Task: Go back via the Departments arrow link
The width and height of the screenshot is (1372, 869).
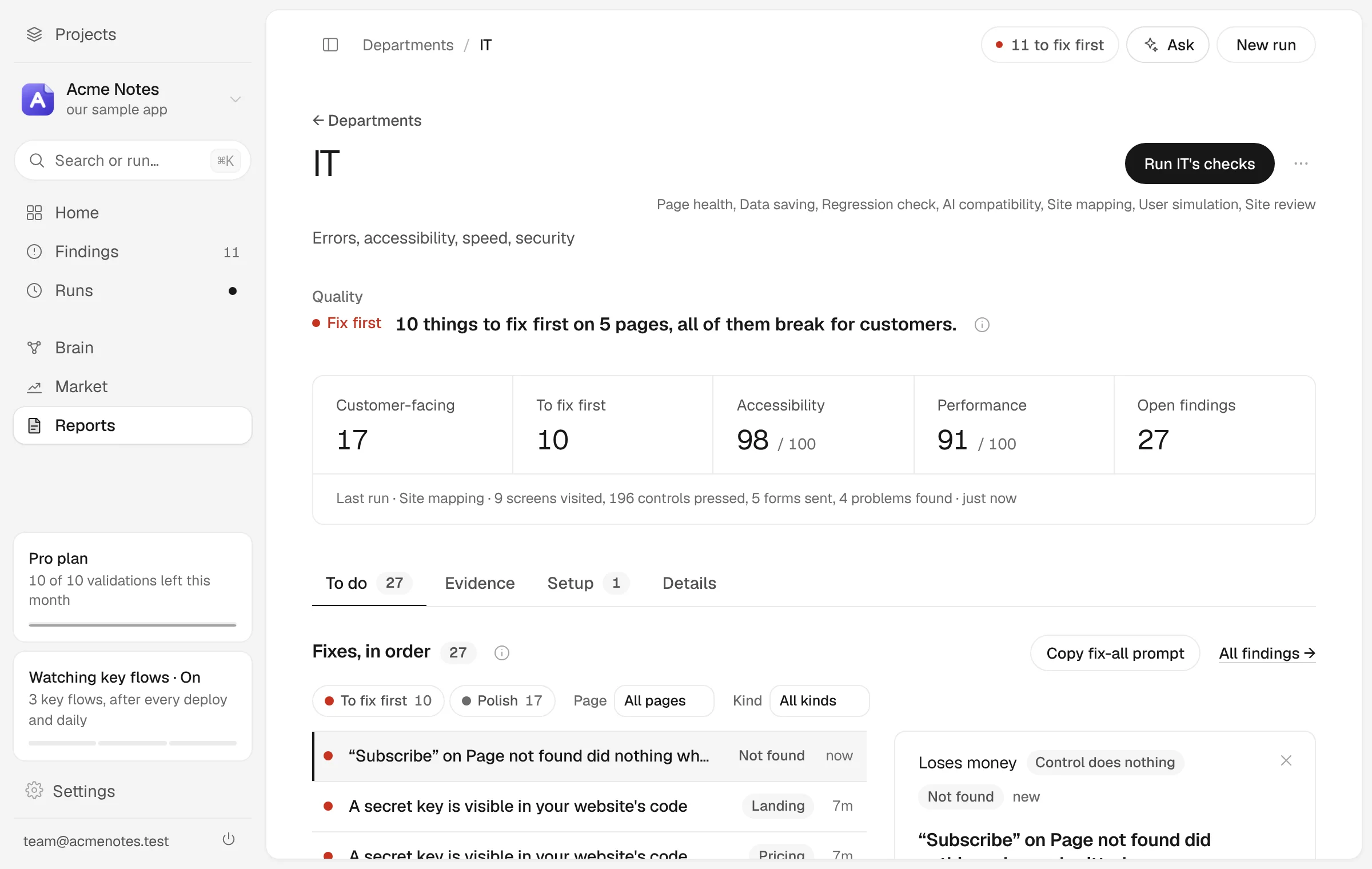Action: [367, 121]
